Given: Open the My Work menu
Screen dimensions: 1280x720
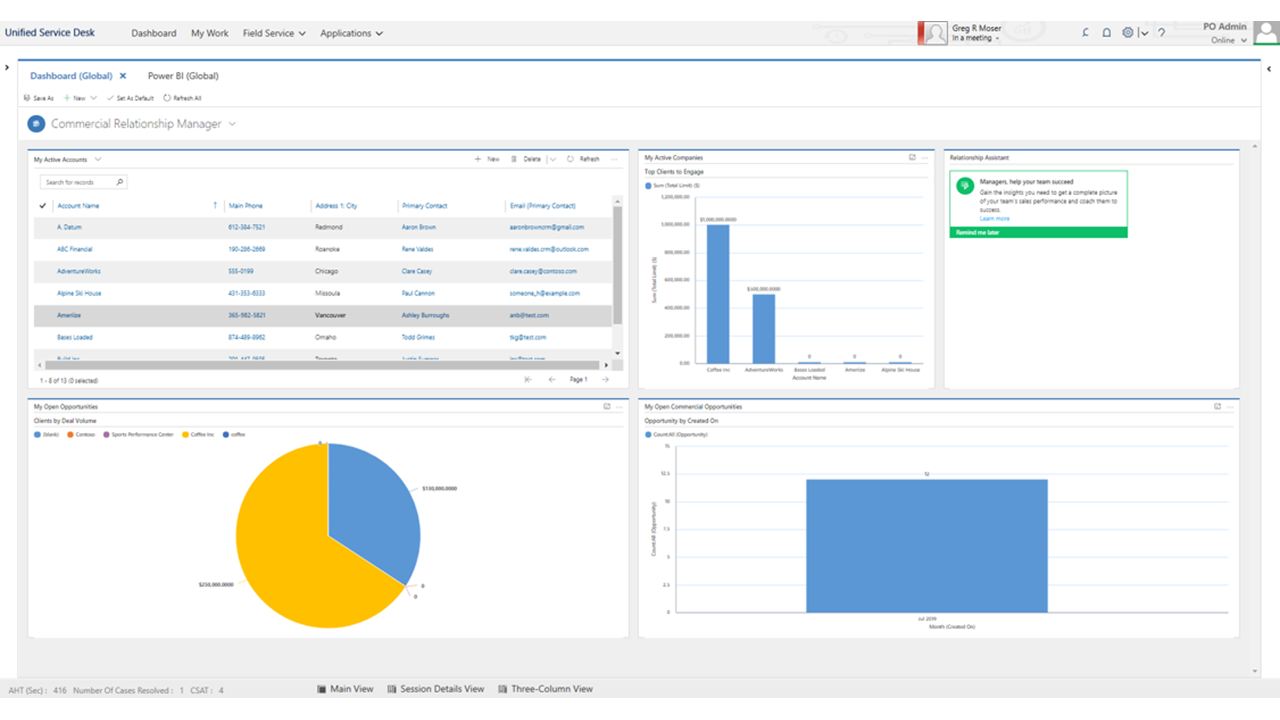Looking at the screenshot, I should click(x=210, y=33).
